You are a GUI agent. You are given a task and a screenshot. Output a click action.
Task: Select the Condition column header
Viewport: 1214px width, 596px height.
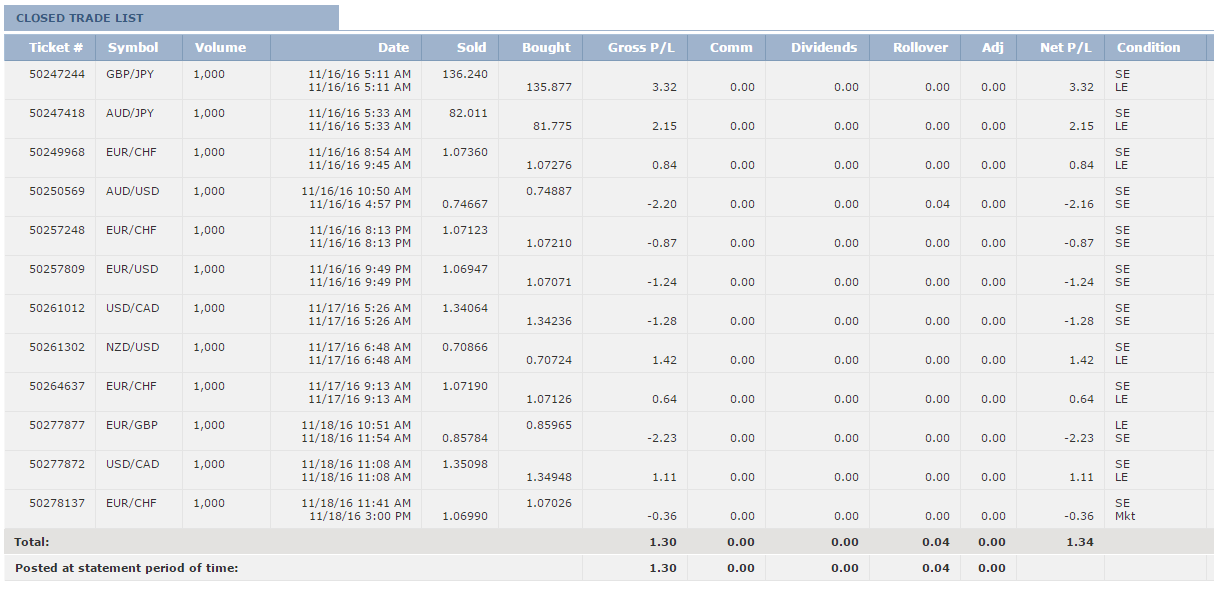(1155, 47)
